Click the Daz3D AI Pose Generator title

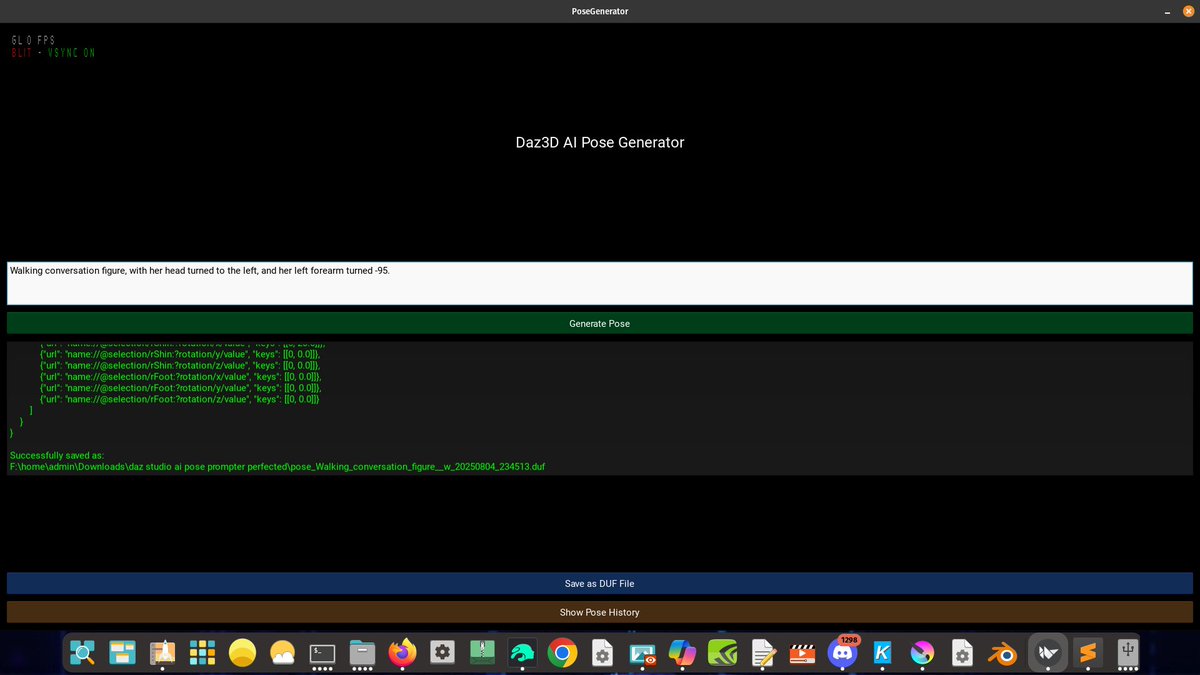(x=600, y=142)
